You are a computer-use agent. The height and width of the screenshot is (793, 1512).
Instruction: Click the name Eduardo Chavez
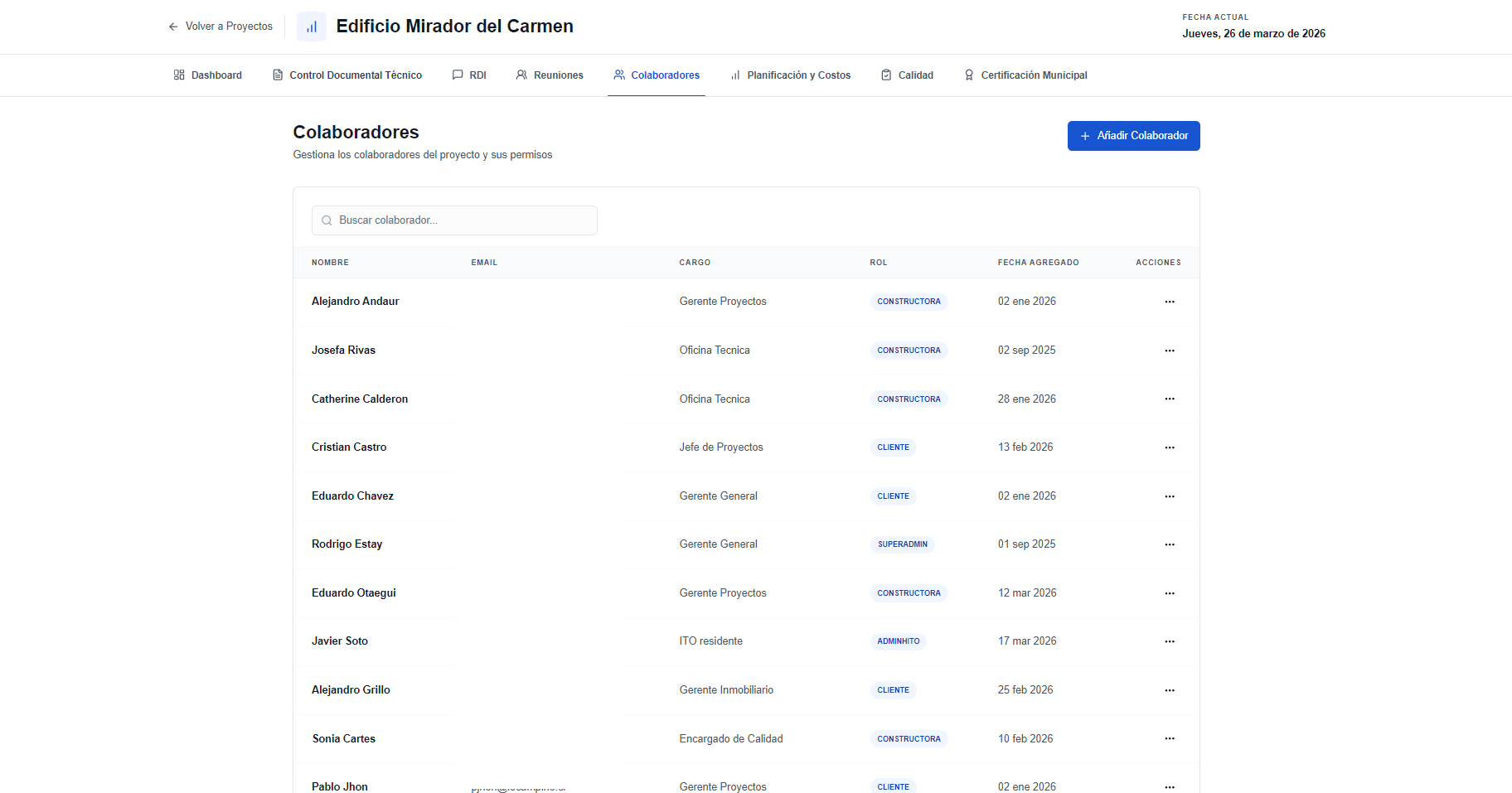click(x=352, y=496)
